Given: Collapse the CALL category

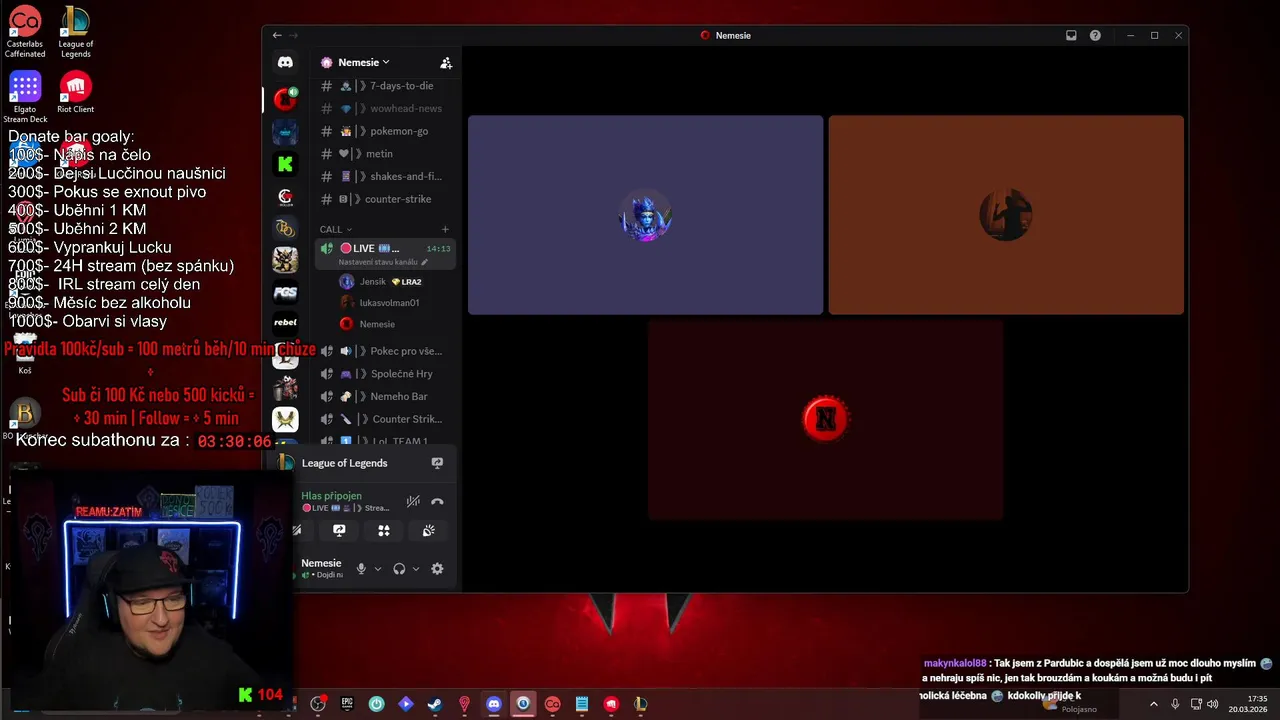Looking at the screenshot, I should (336, 229).
